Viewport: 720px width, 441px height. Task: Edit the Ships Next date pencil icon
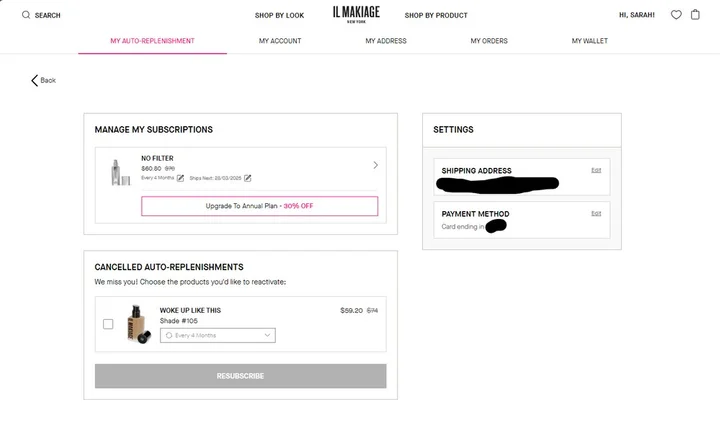[248, 178]
